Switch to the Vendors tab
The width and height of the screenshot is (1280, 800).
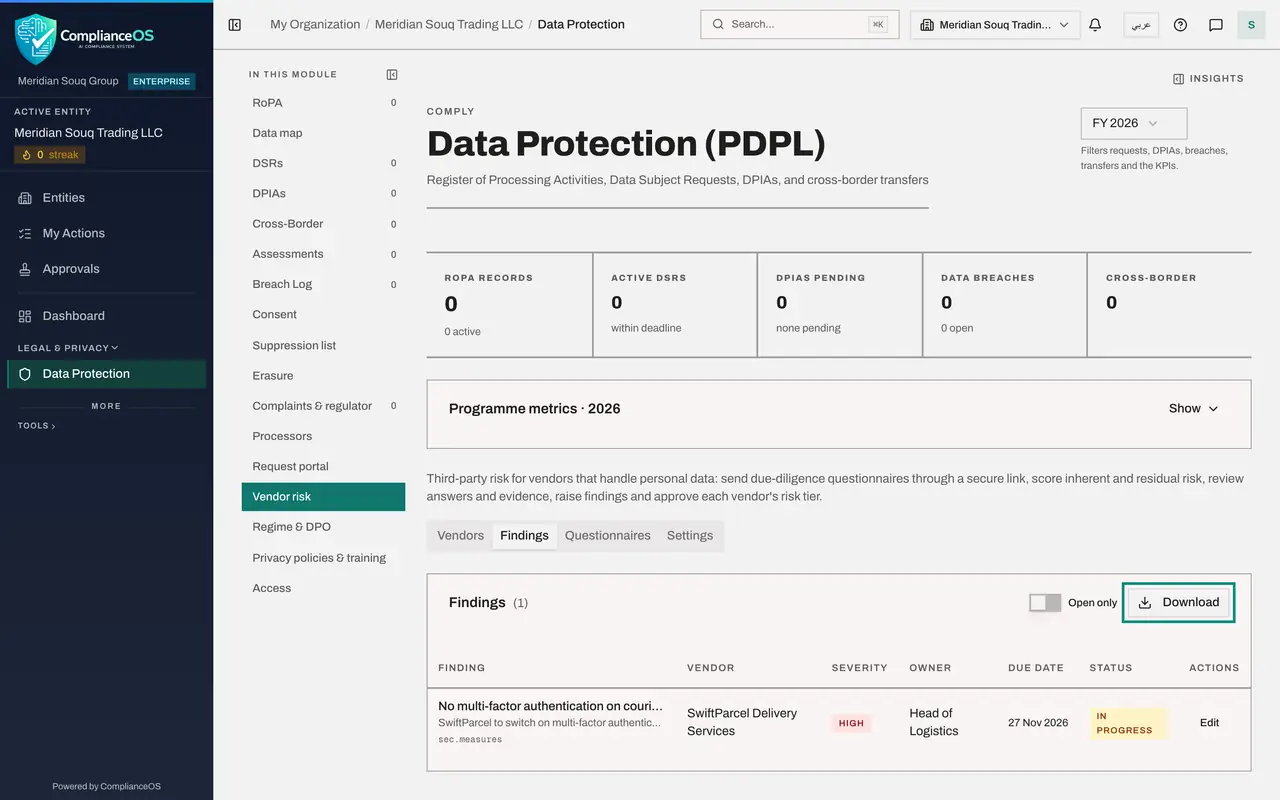tap(461, 535)
